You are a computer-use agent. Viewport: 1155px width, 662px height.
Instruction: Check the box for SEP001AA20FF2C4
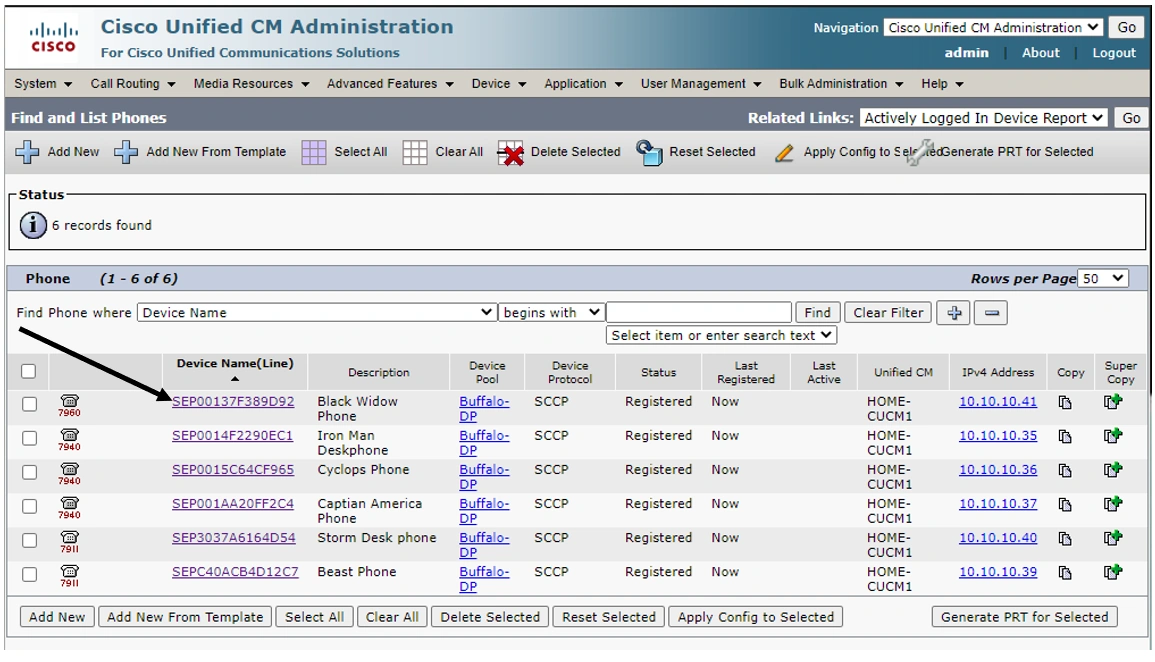pos(29,507)
